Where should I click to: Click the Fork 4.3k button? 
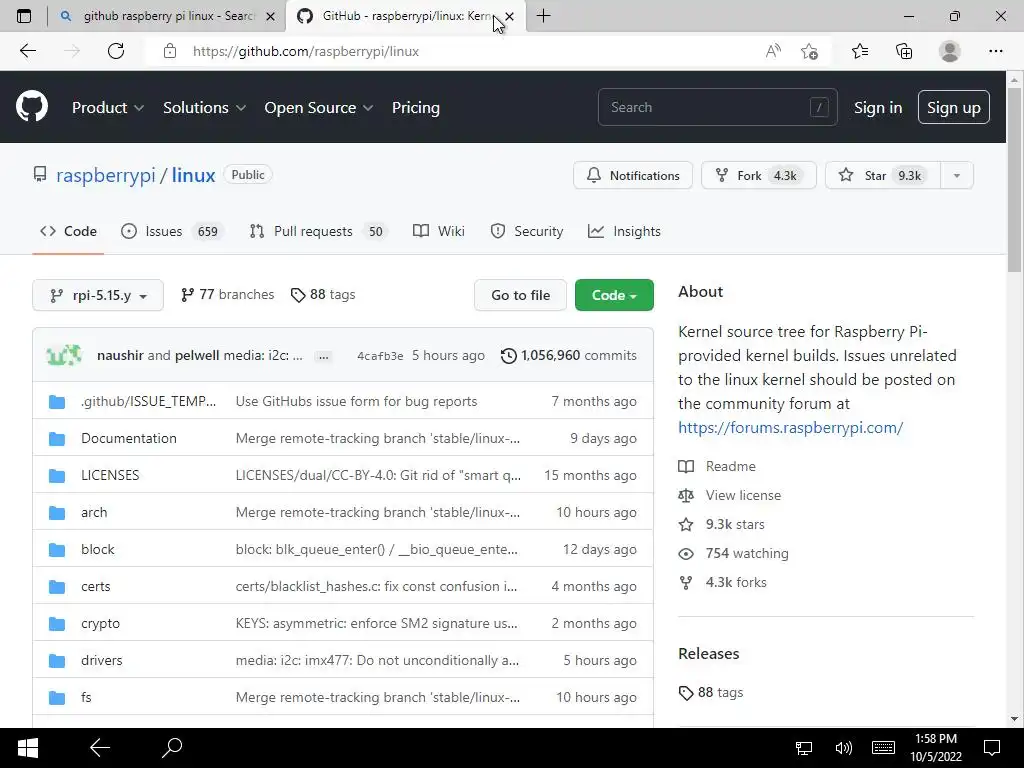click(x=759, y=176)
